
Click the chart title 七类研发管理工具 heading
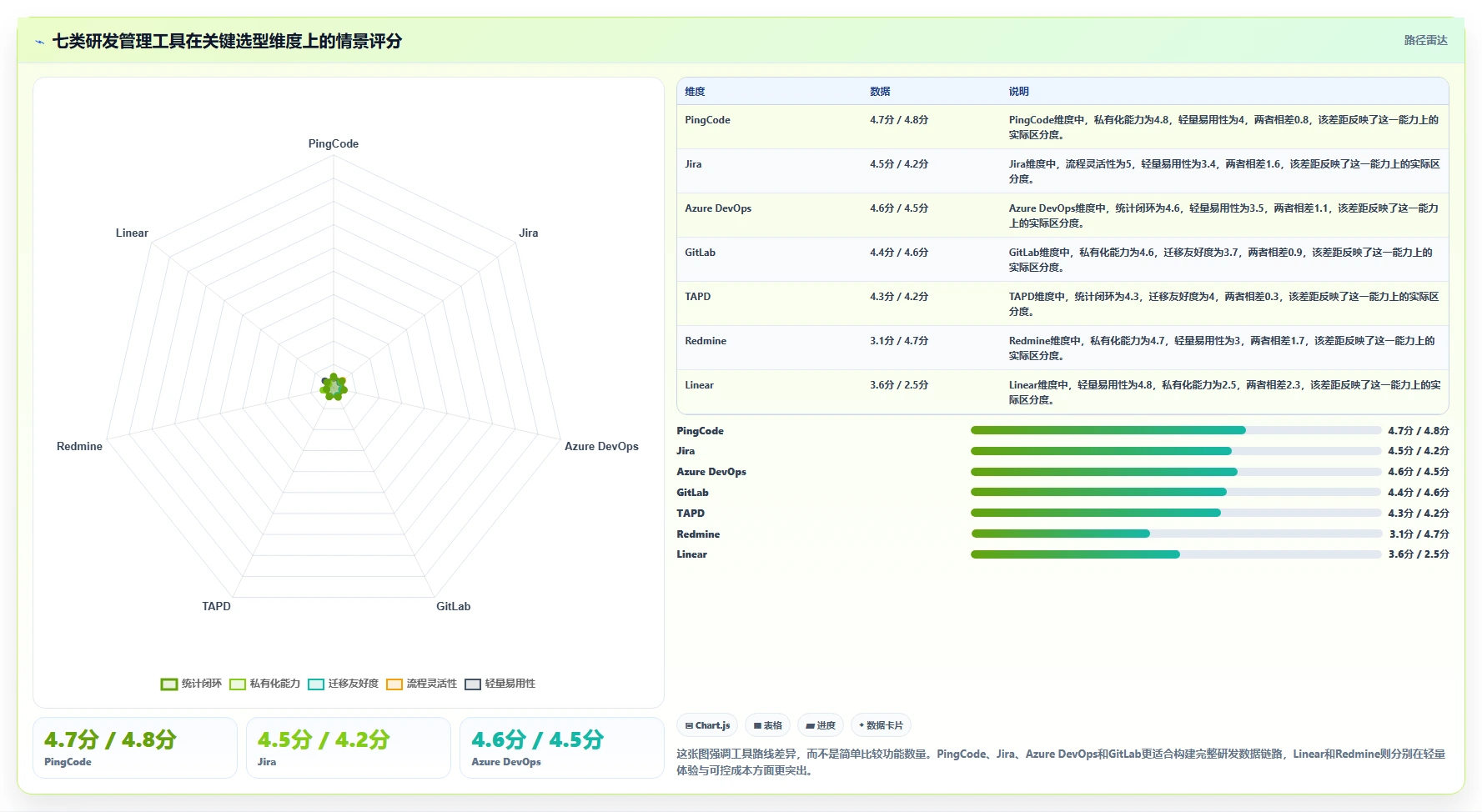tap(227, 41)
